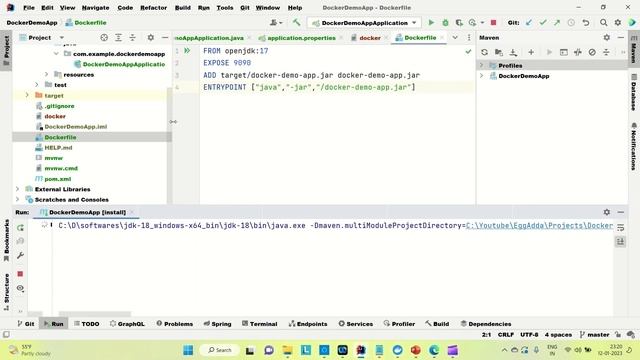Switch to docker editor tab
This screenshot has height=360, width=640.
point(370,38)
